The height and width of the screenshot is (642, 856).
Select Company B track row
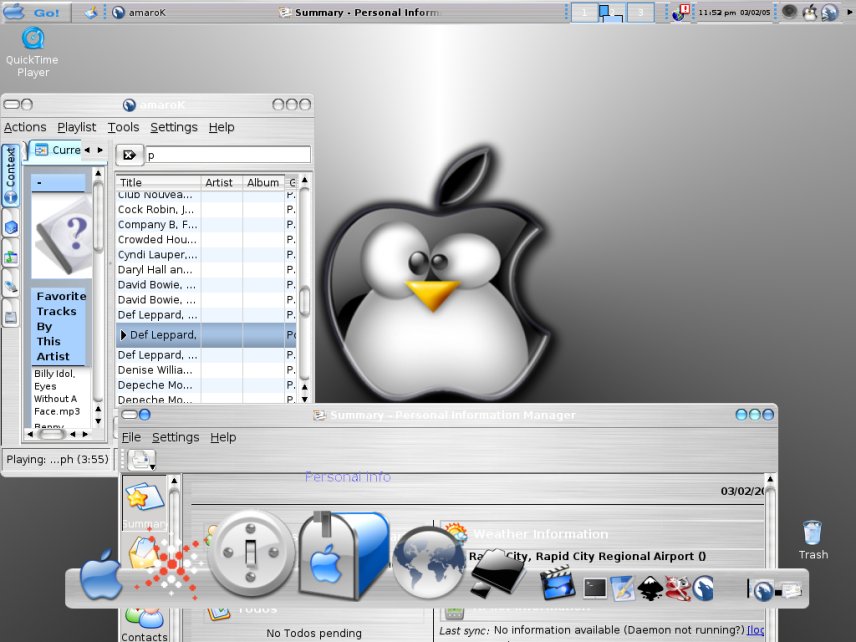point(206,224)
